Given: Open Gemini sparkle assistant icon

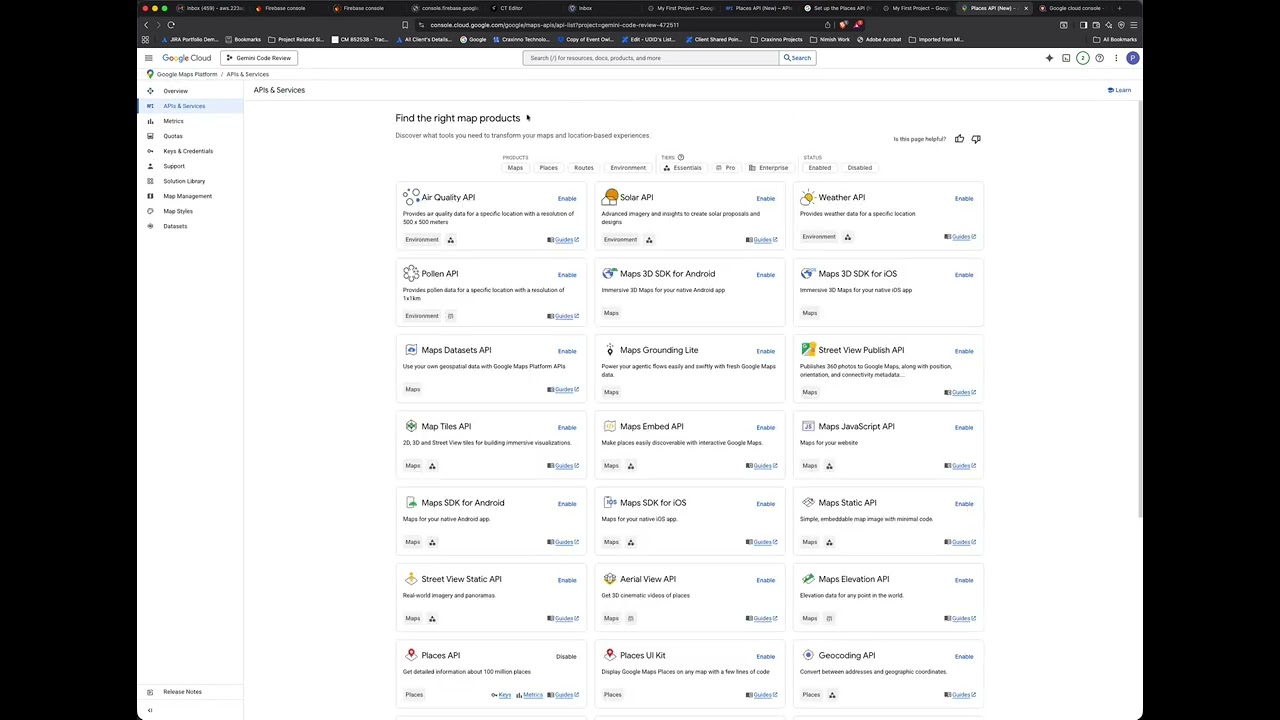Looking at the screenshot, I should point(1049,58).
